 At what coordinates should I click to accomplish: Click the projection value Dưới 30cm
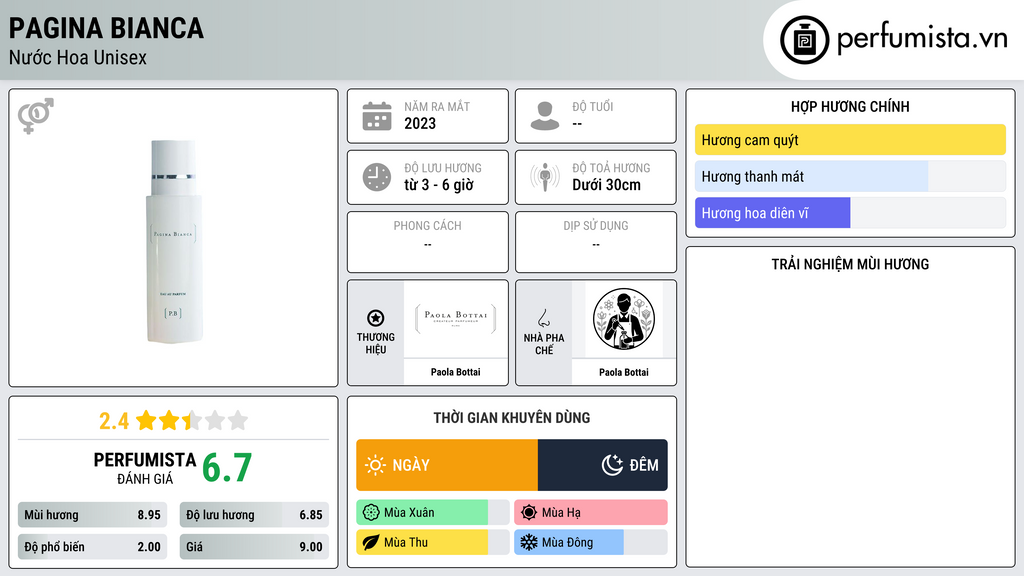tap(607, 185)
